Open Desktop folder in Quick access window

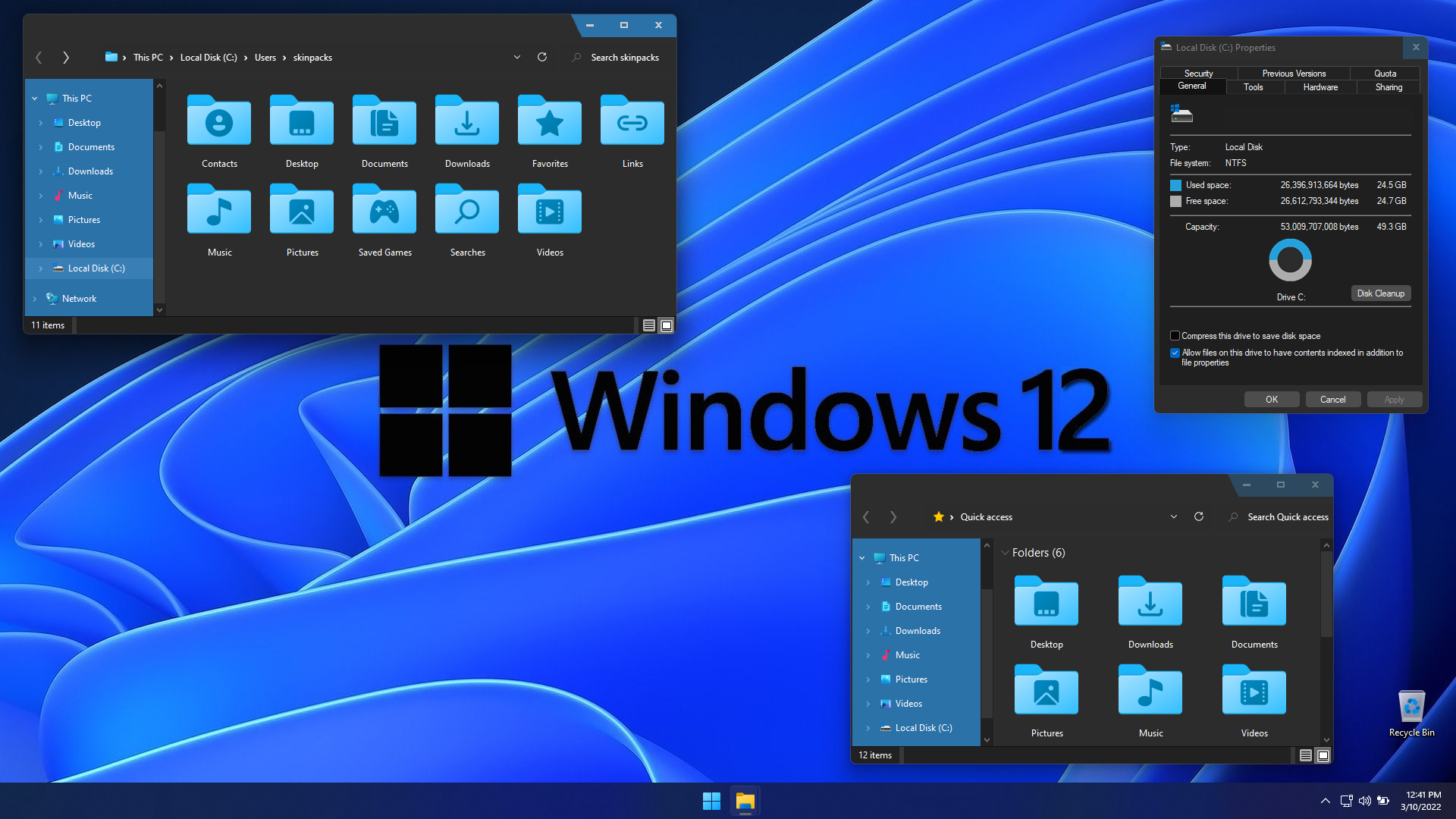[x=1046, y=611]
